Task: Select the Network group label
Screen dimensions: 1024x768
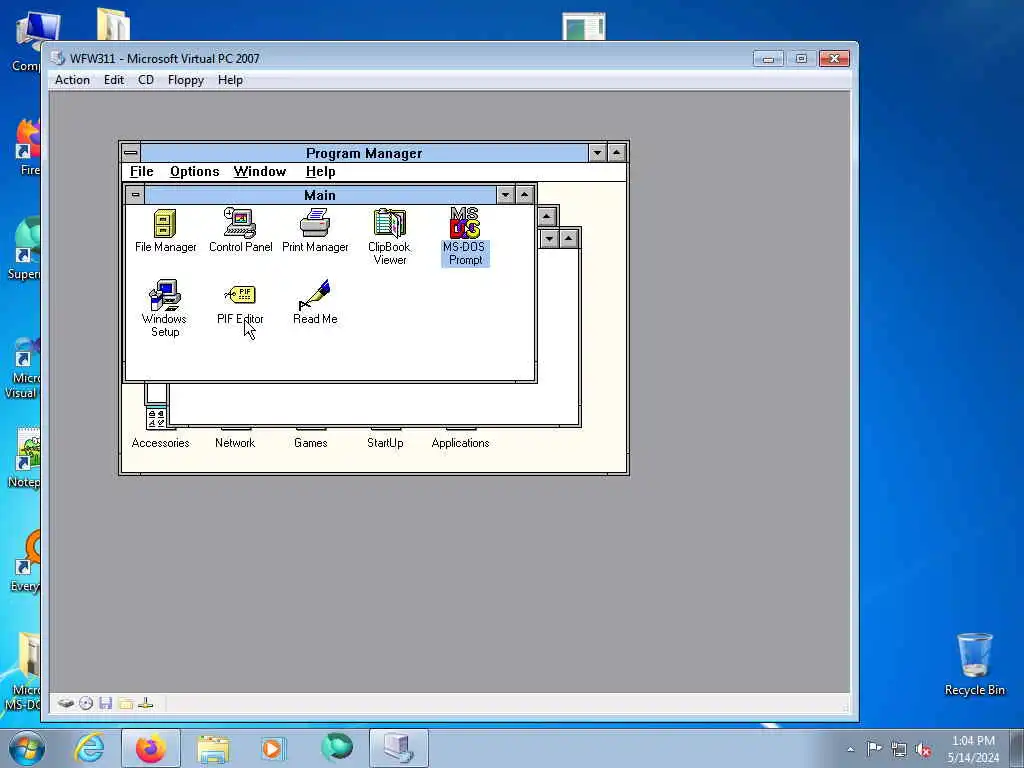Action: [235, 443]
